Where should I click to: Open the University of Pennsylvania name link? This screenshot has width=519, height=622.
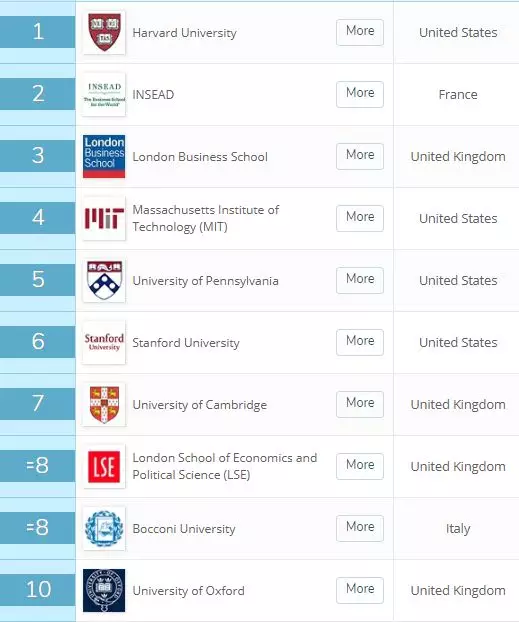tap(205, 281)
